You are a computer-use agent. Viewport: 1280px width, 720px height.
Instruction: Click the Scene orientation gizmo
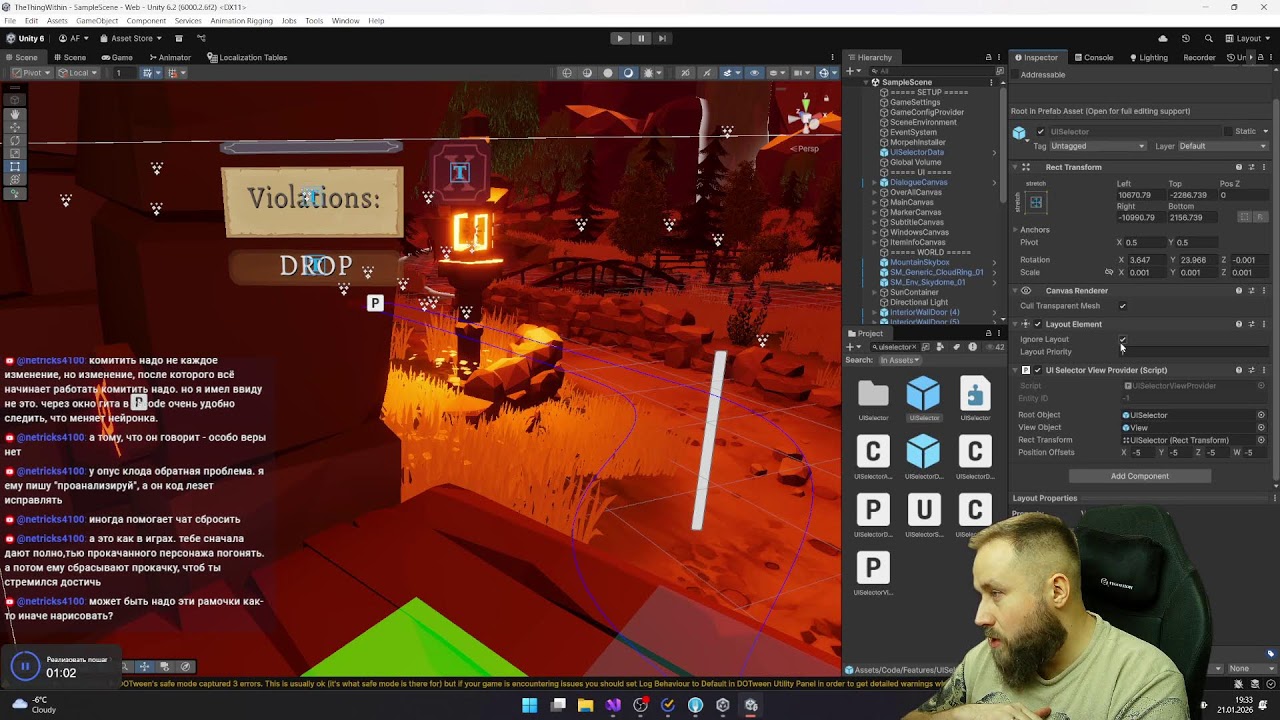coord(805,119)
